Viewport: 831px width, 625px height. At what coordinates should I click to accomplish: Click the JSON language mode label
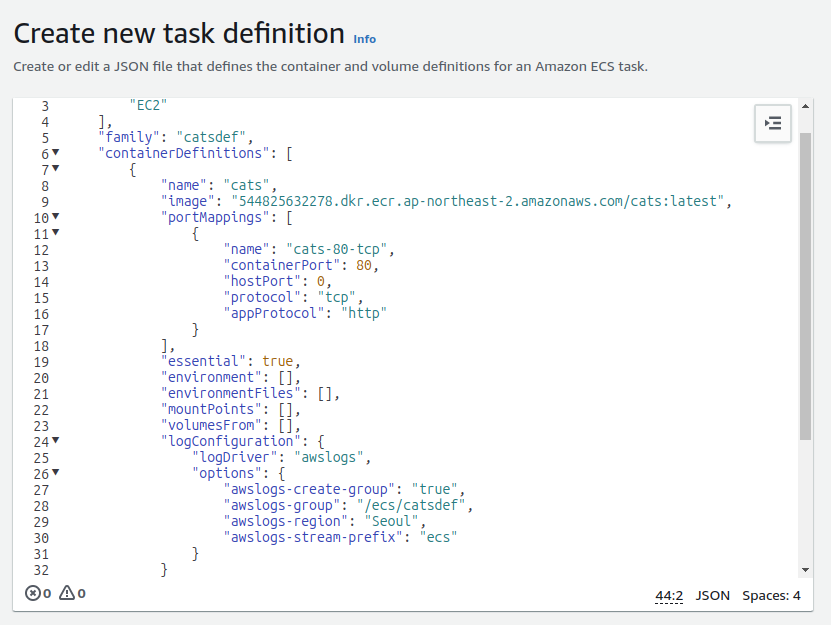712,596
